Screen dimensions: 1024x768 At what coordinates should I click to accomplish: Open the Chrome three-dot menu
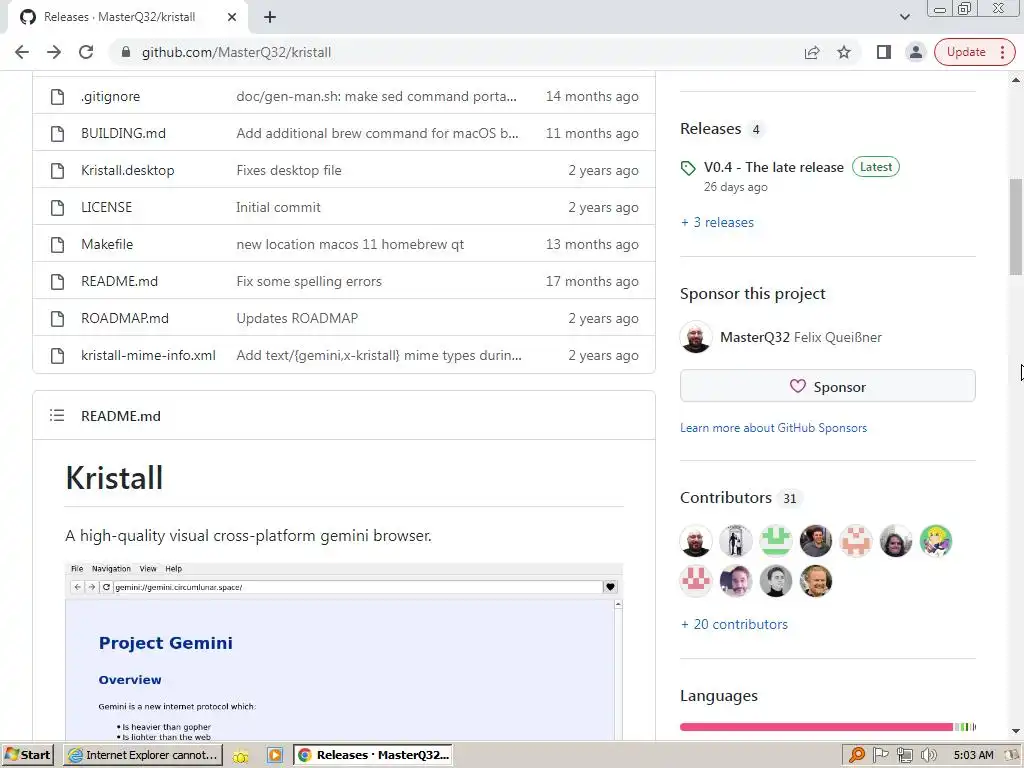(1002, 52)
